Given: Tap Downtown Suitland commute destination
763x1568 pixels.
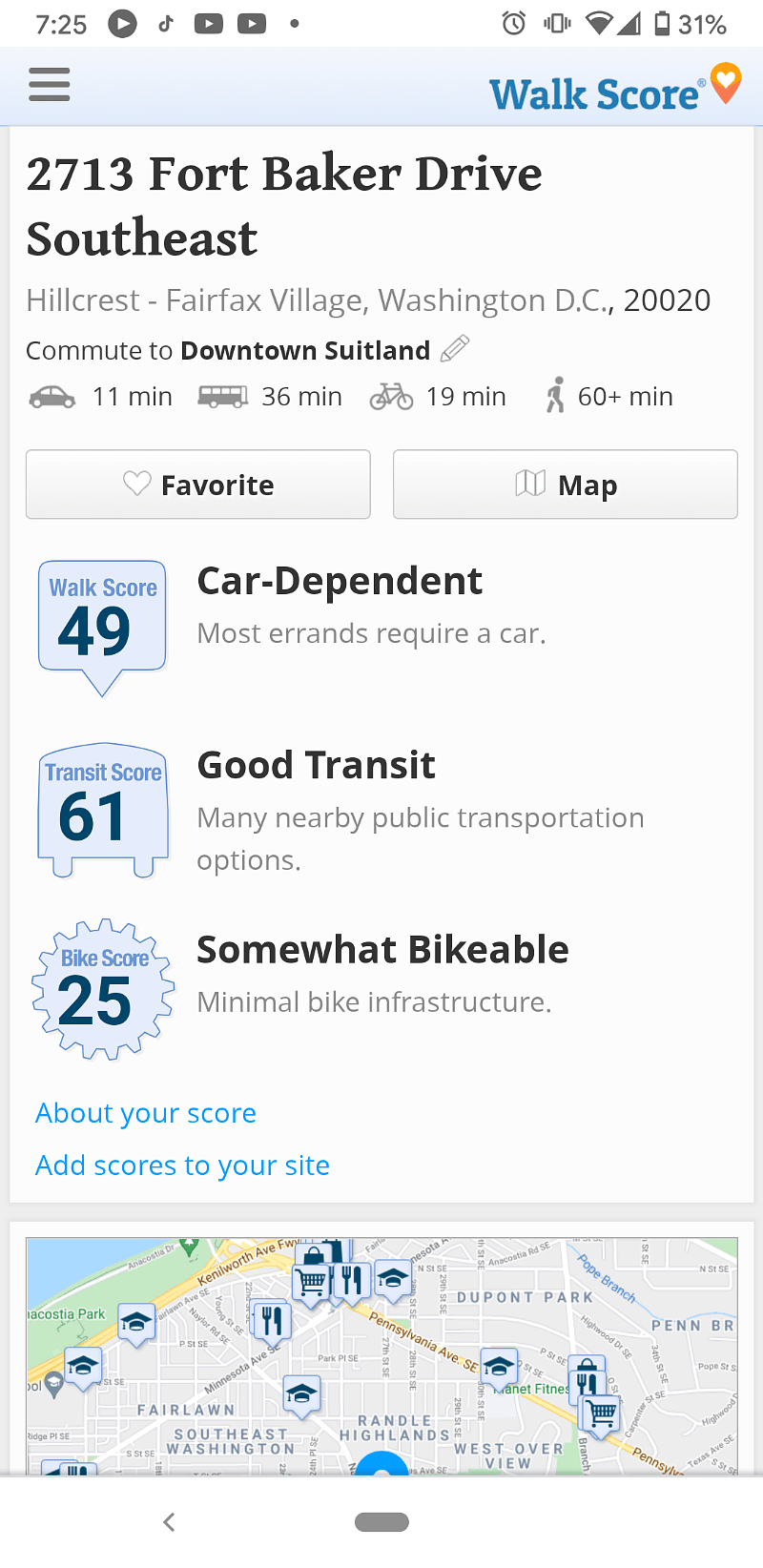Looking at the screenshot, I should coord(305,350).
